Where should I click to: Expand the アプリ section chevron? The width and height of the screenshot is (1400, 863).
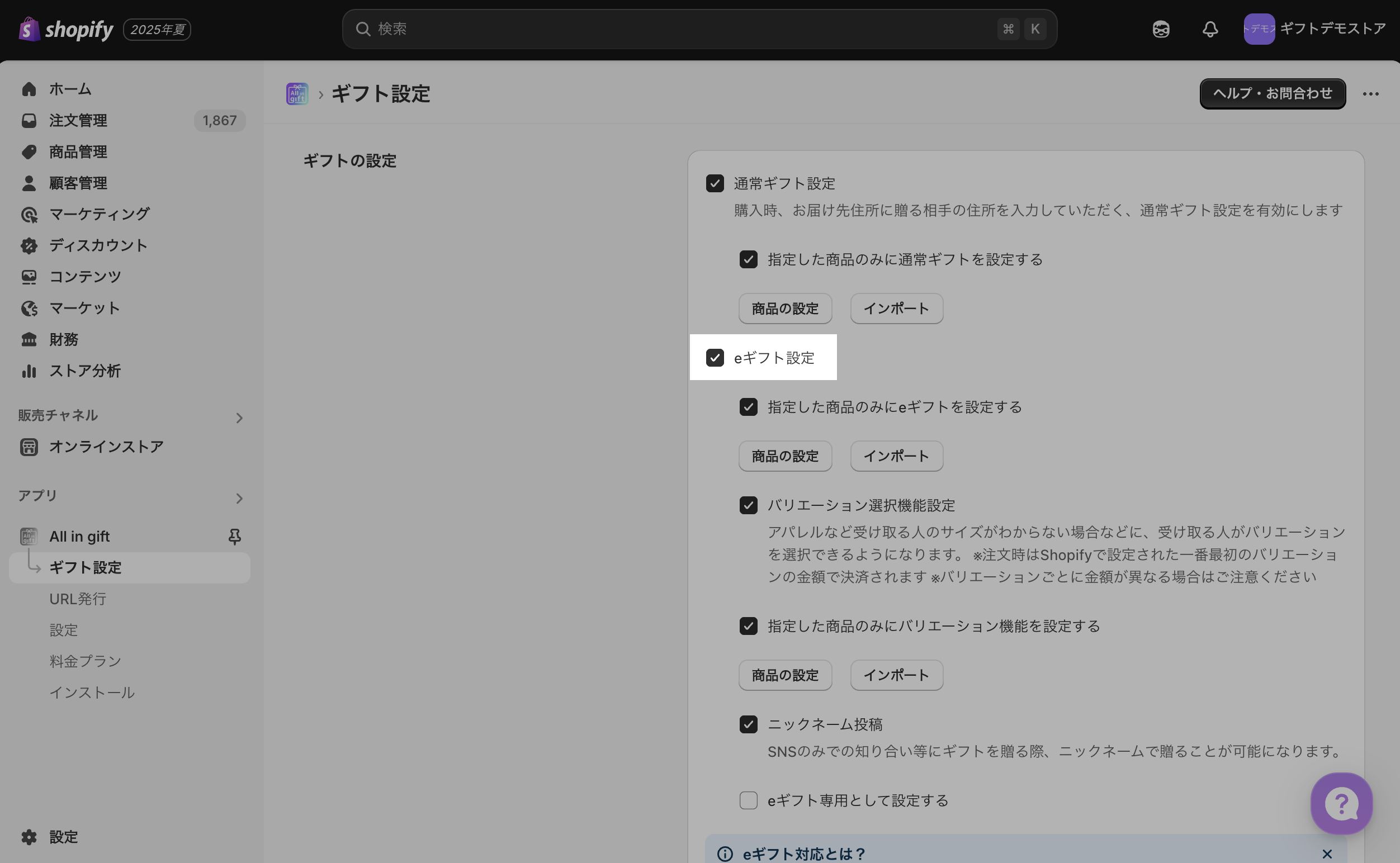[x=239, y=498]
